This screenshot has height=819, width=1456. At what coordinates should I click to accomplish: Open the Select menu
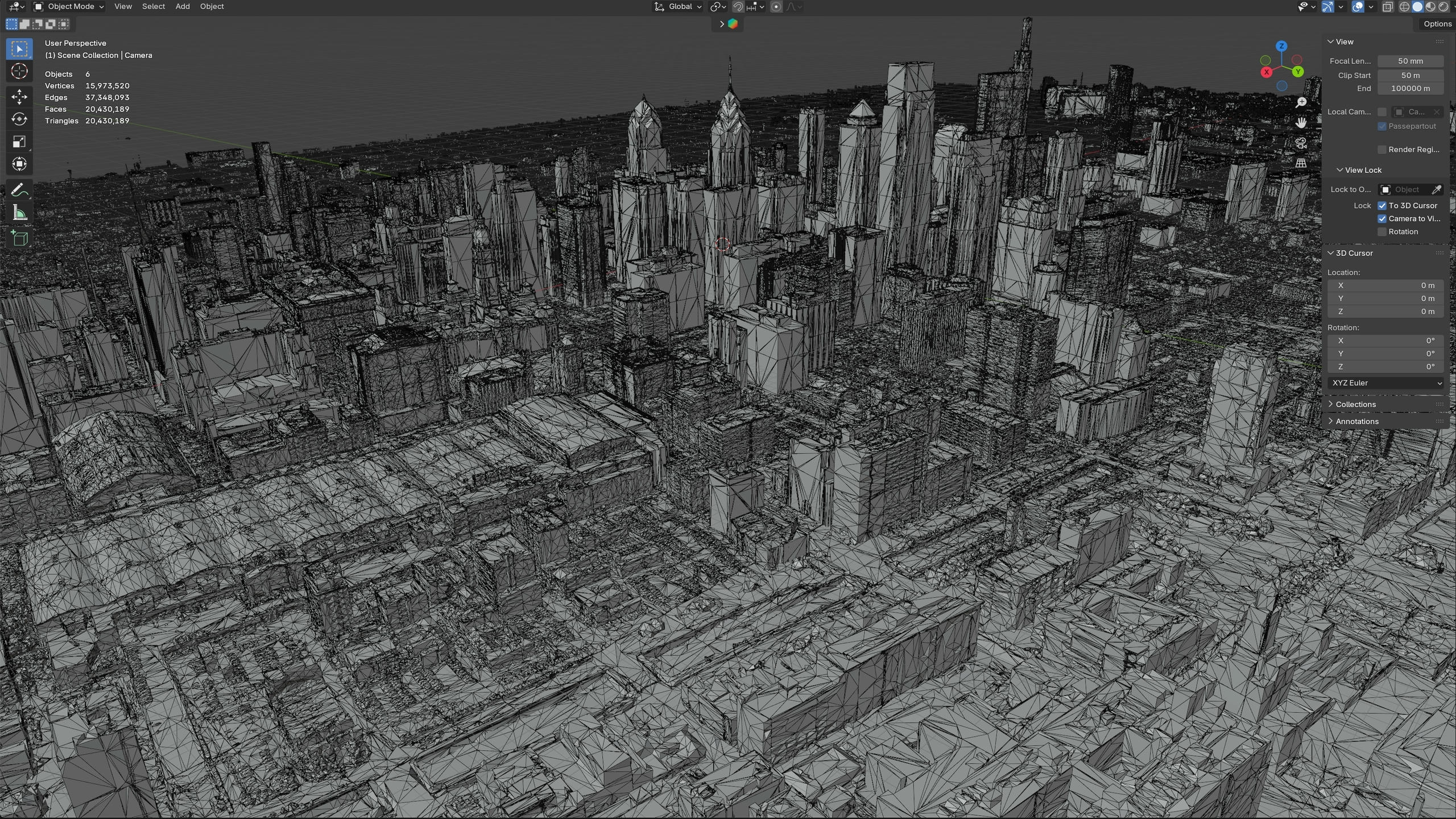154,7
